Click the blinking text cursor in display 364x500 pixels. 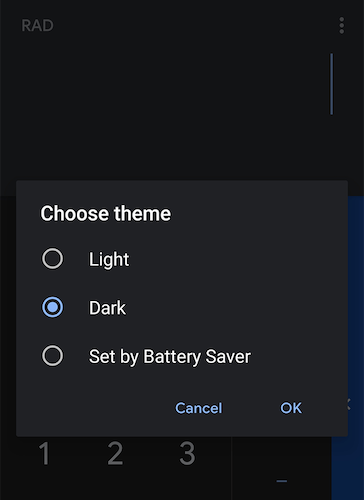(x=331, y=84)
